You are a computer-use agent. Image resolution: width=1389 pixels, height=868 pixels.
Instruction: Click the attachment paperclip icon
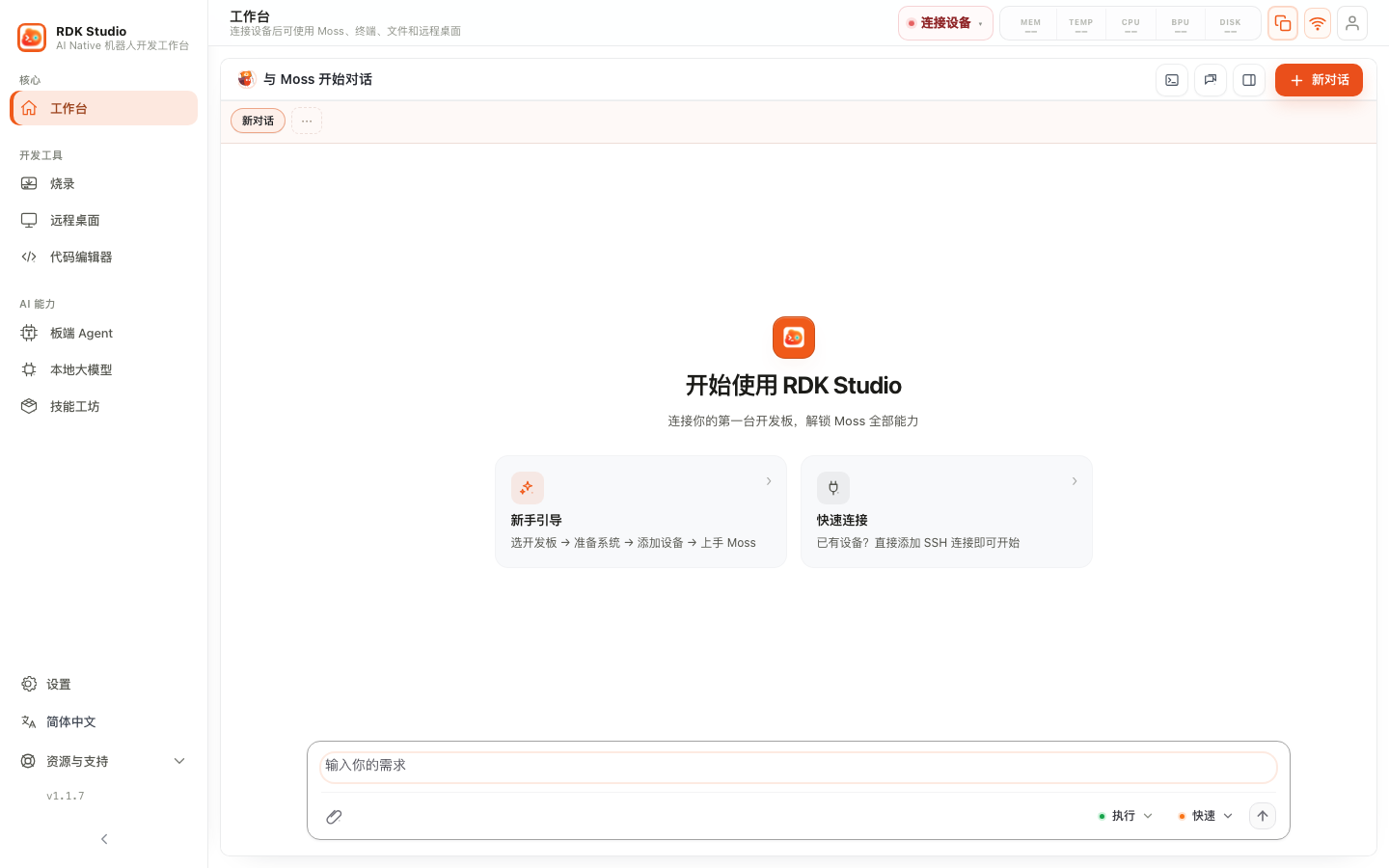point(334,817)
